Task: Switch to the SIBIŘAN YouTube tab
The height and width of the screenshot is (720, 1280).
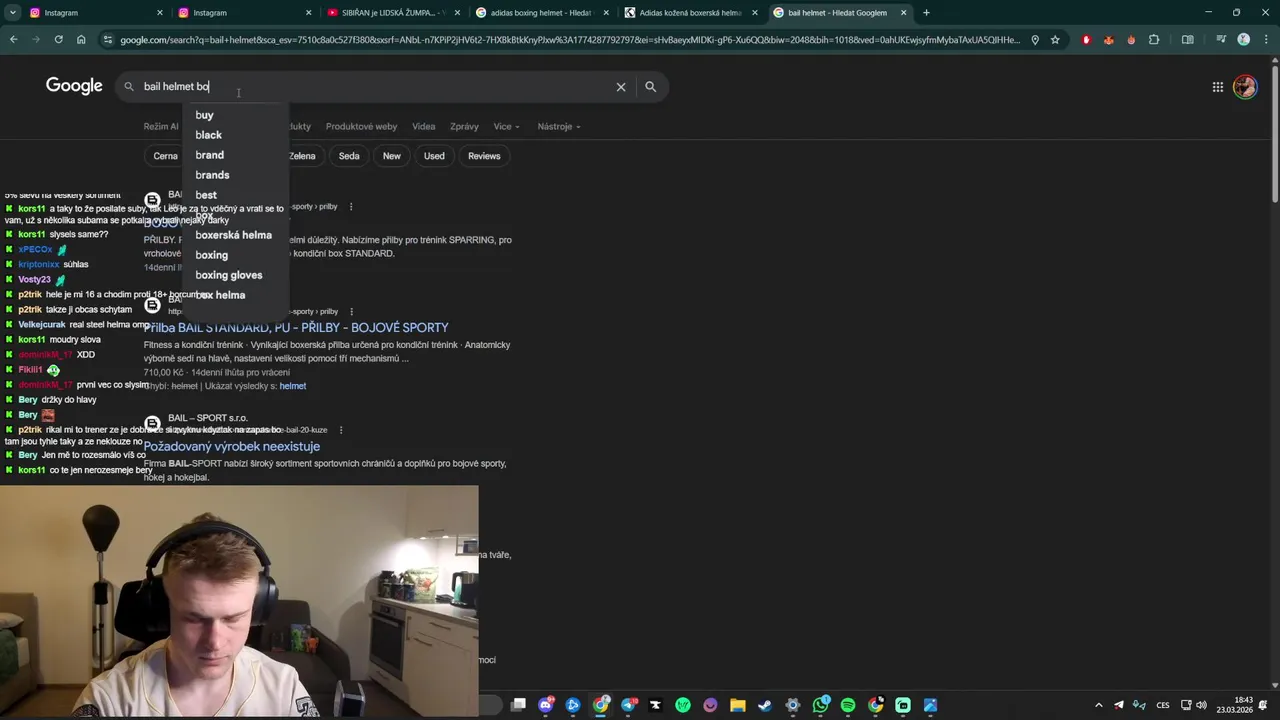Action: tap(394, 13)
